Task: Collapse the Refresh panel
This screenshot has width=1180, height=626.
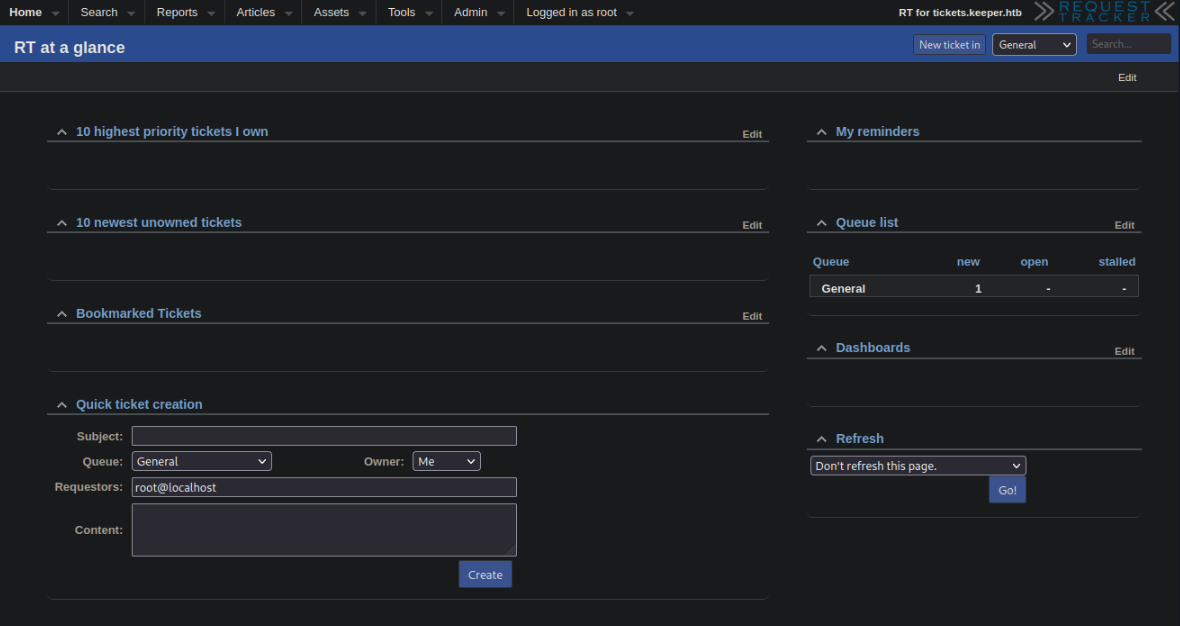Action: (x=822, y=439)
